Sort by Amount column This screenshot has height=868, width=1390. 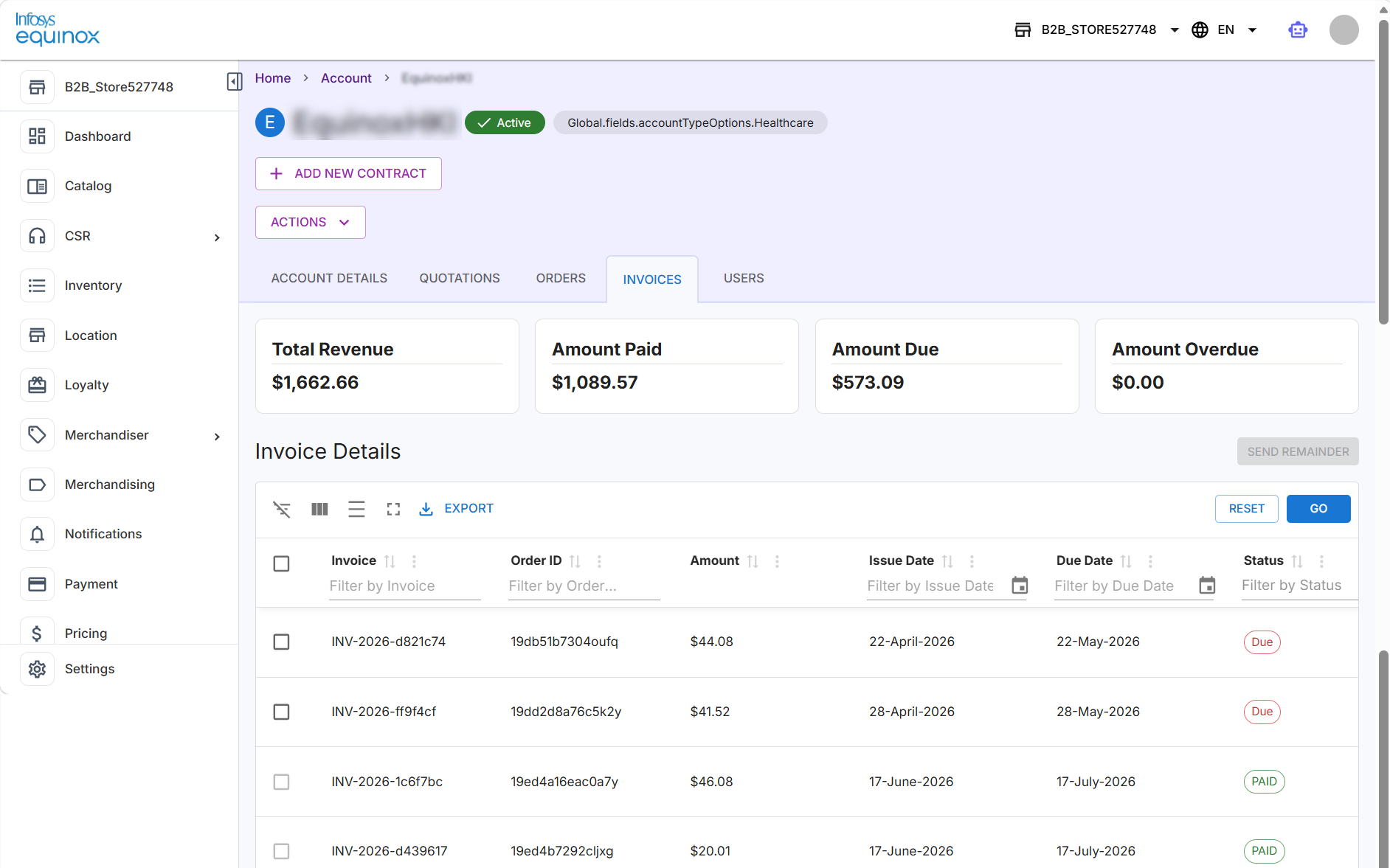[753, 561]
